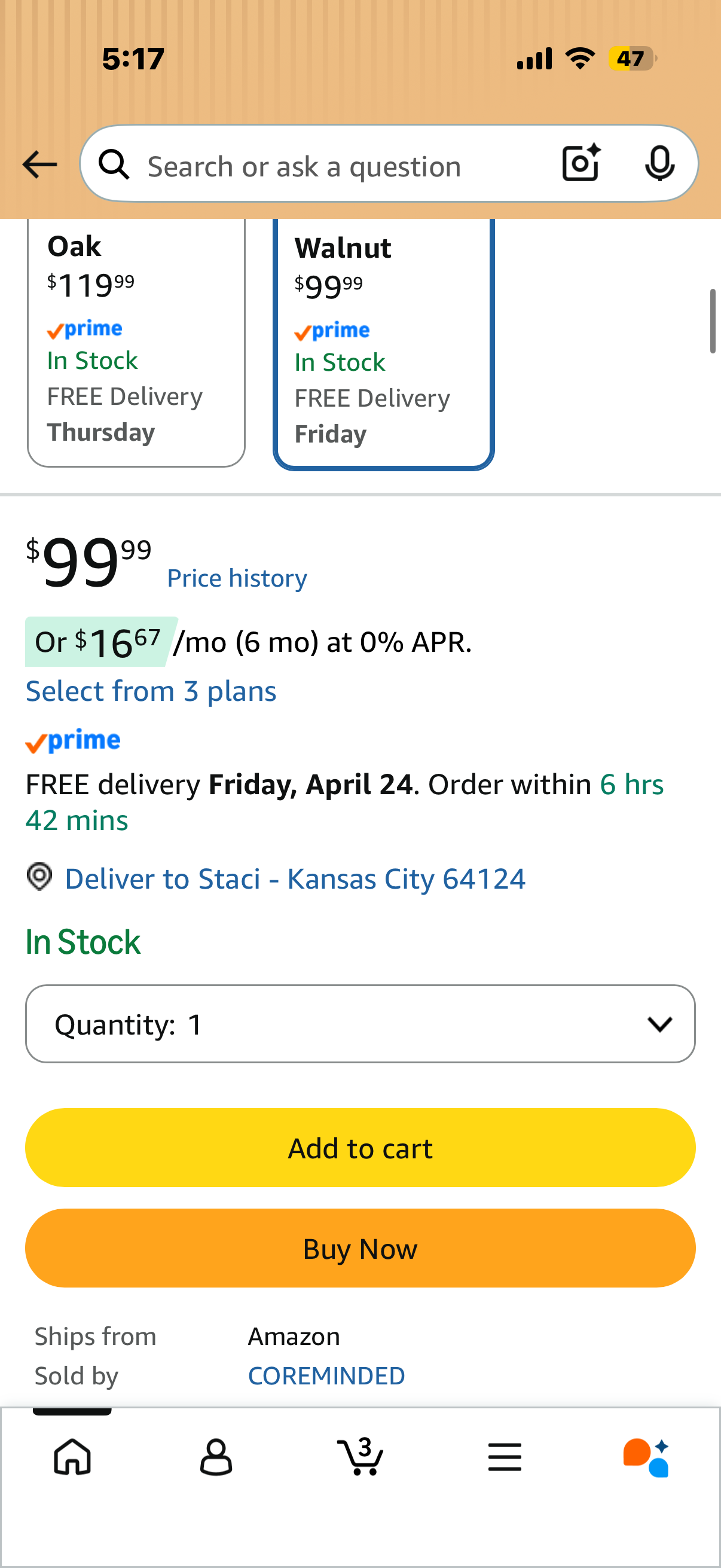Add the item to cart

click(360, 1148)
